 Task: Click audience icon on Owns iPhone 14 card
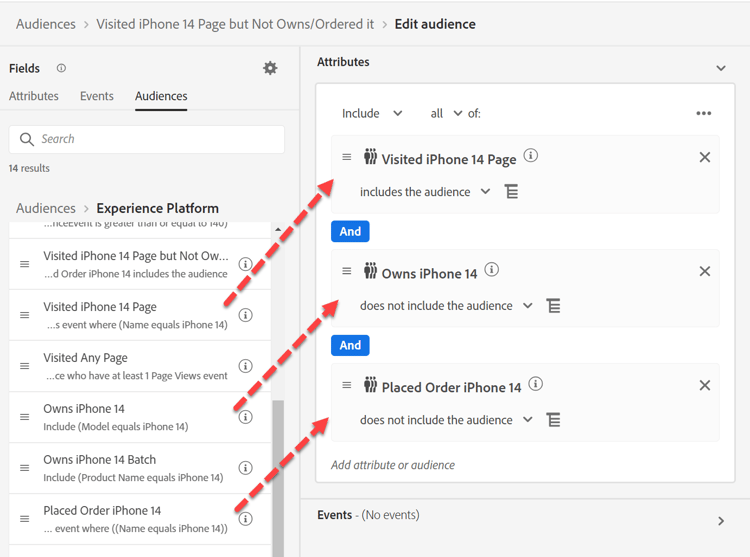[x=370, y=271]
